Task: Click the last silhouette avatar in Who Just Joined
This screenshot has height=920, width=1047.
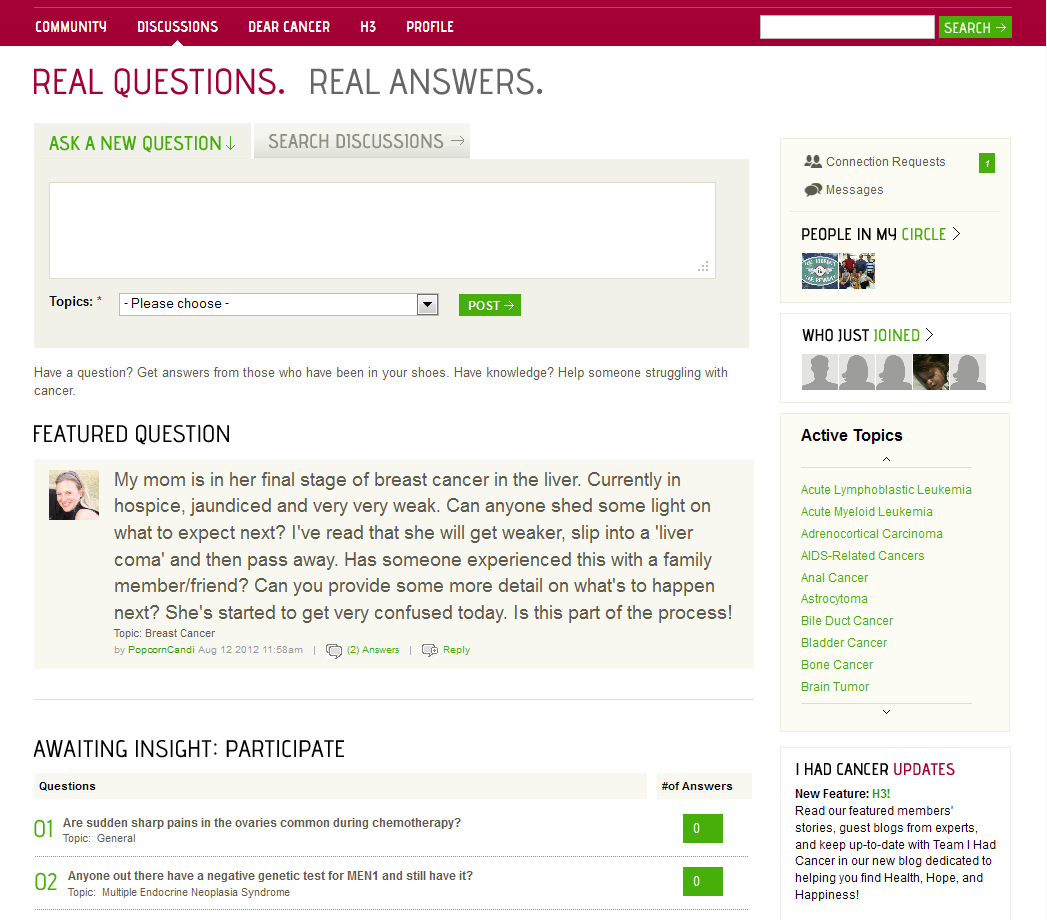Action: tap(968, 372)
